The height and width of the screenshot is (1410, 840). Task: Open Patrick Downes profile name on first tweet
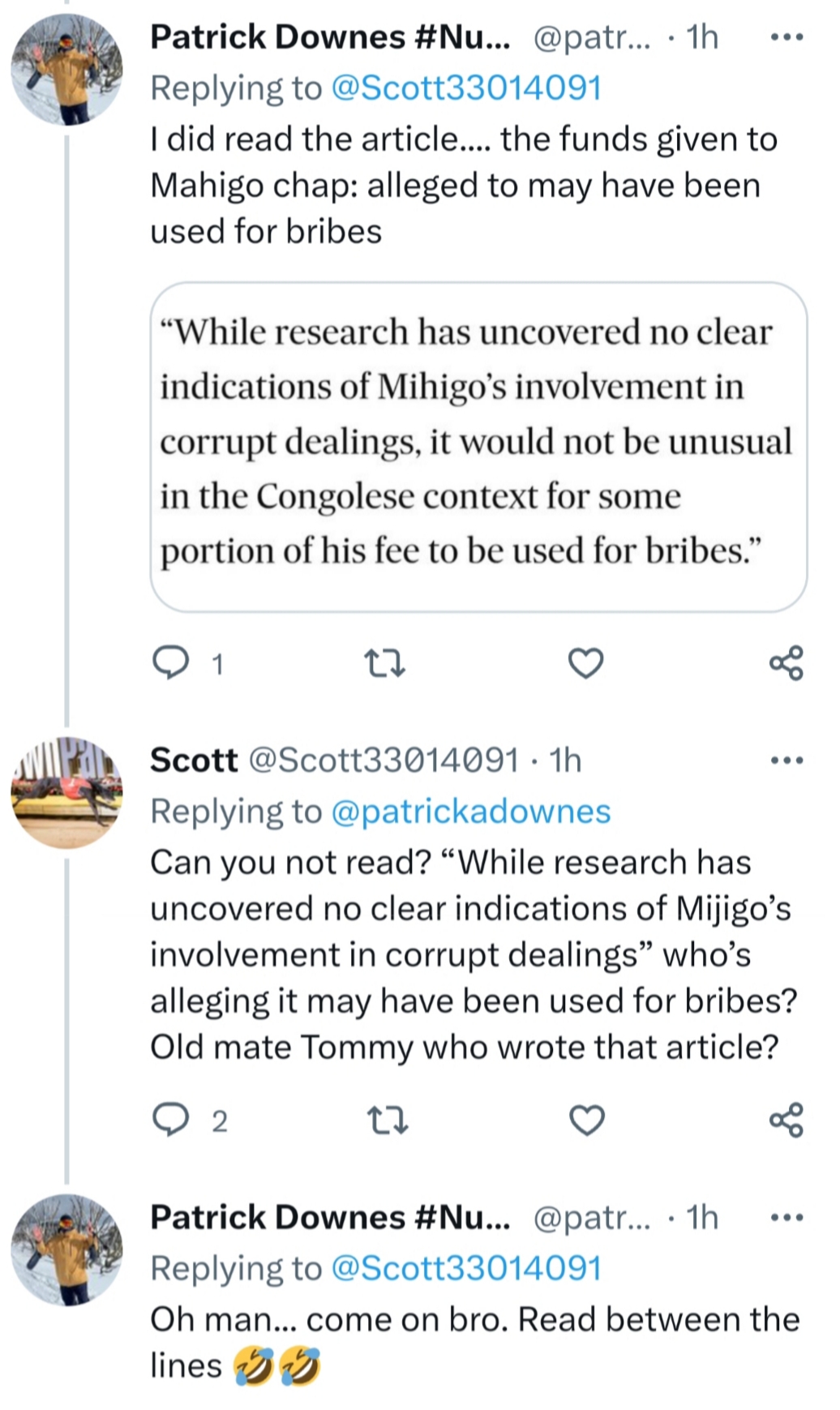click(x=329, y=37)
